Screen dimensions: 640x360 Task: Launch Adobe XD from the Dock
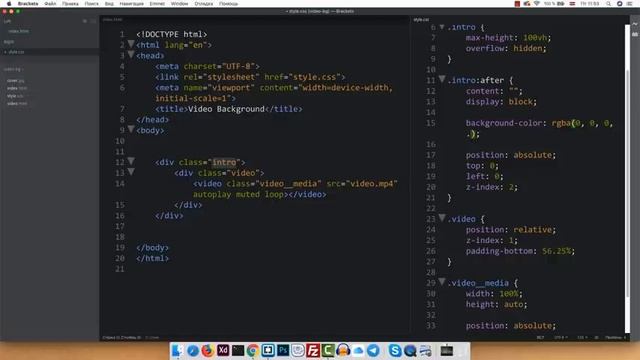[x=223, y=350]
